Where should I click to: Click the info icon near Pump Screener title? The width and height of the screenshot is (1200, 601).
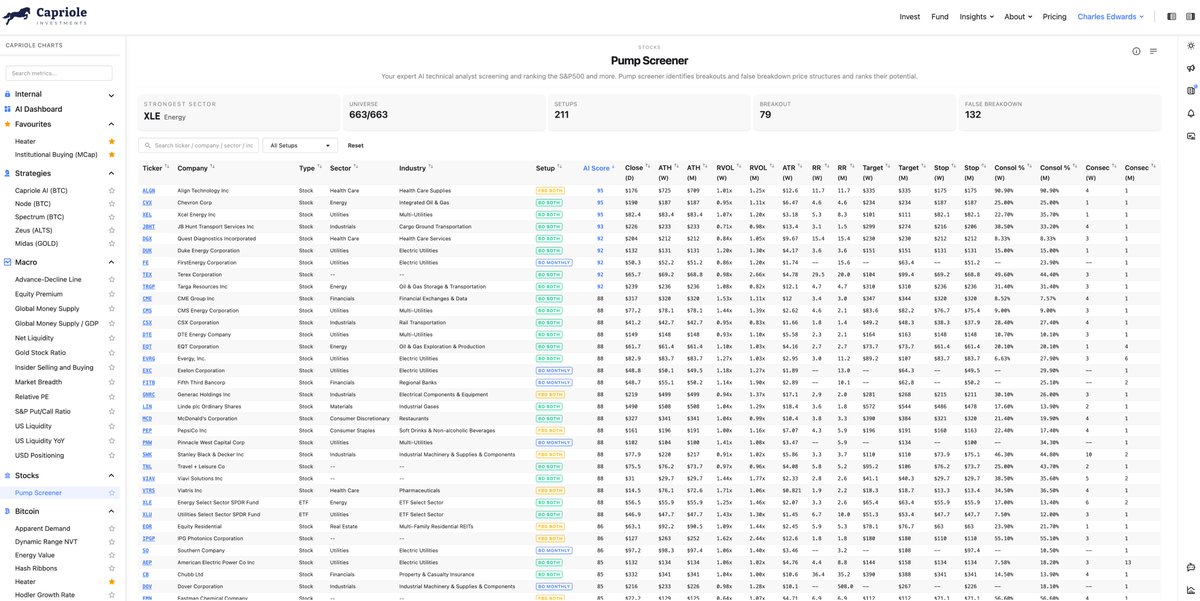click(1136, 51)
